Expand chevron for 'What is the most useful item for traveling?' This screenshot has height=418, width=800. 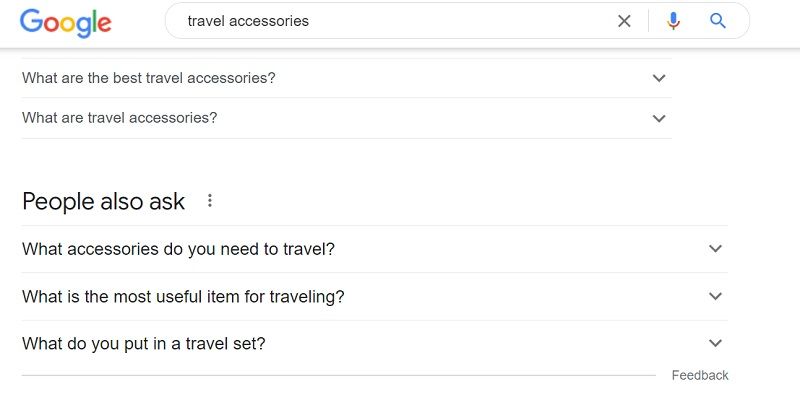pyautogui.click(x=715, y=296)
